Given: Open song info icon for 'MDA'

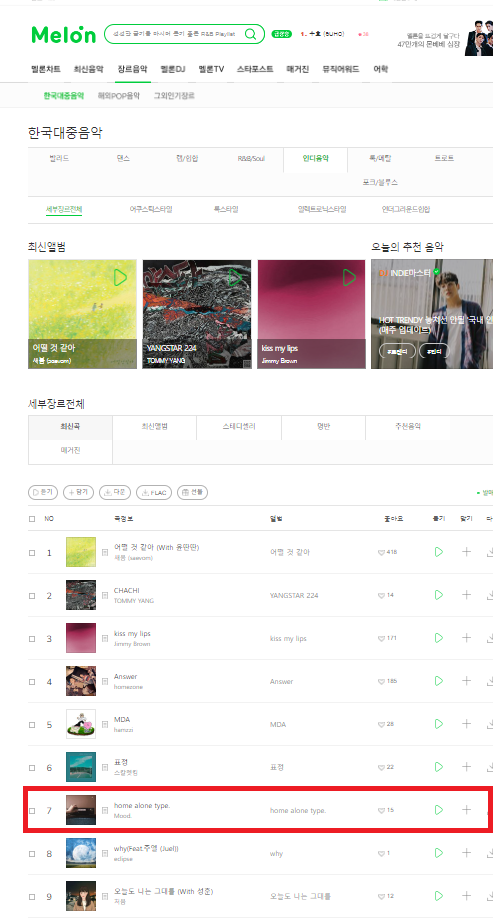Looking at the screenshot, I should 105,724.
